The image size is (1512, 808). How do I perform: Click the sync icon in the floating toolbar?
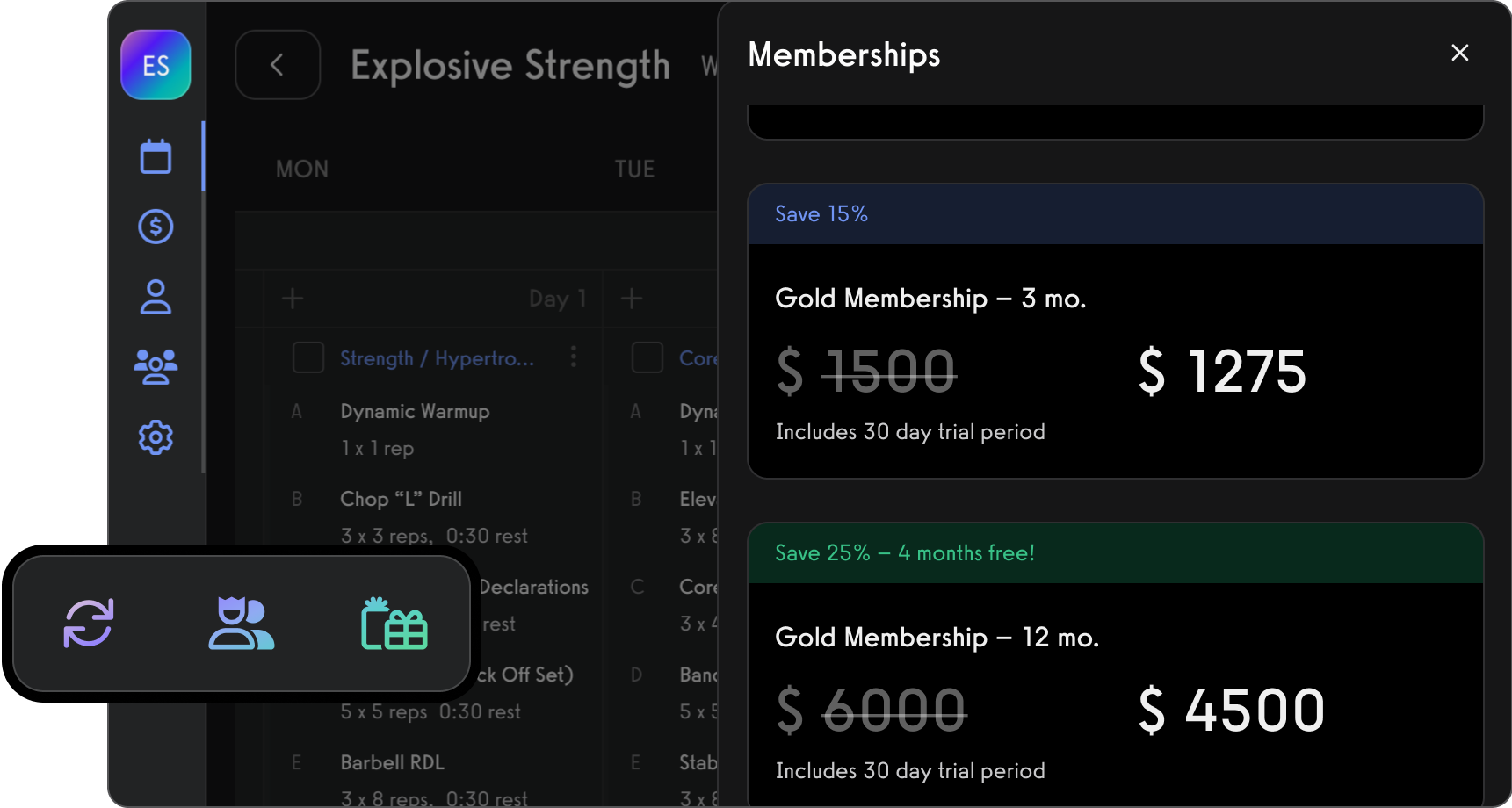coord(89,624)
